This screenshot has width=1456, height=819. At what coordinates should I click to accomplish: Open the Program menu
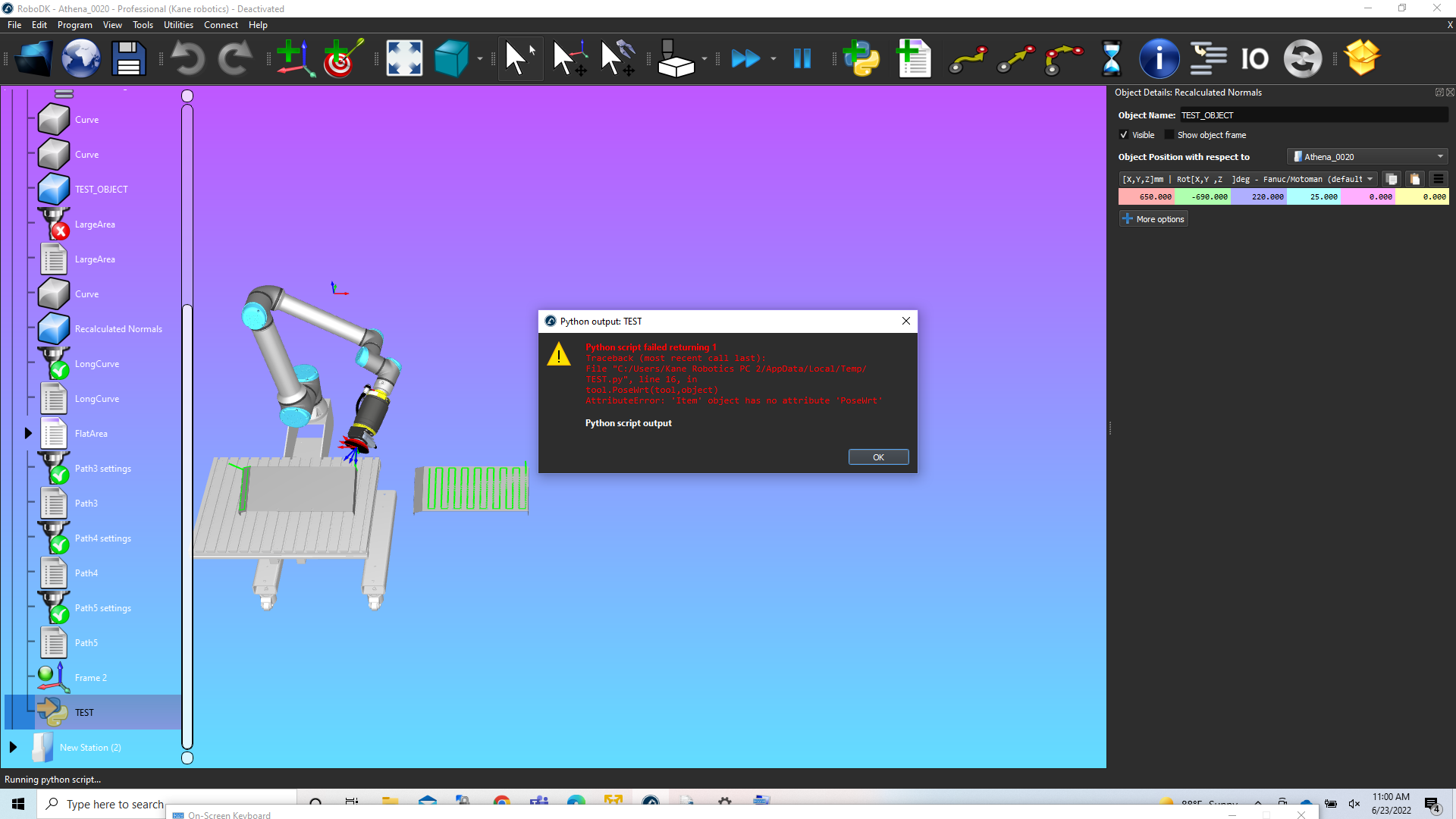click(x=74, y=25)
